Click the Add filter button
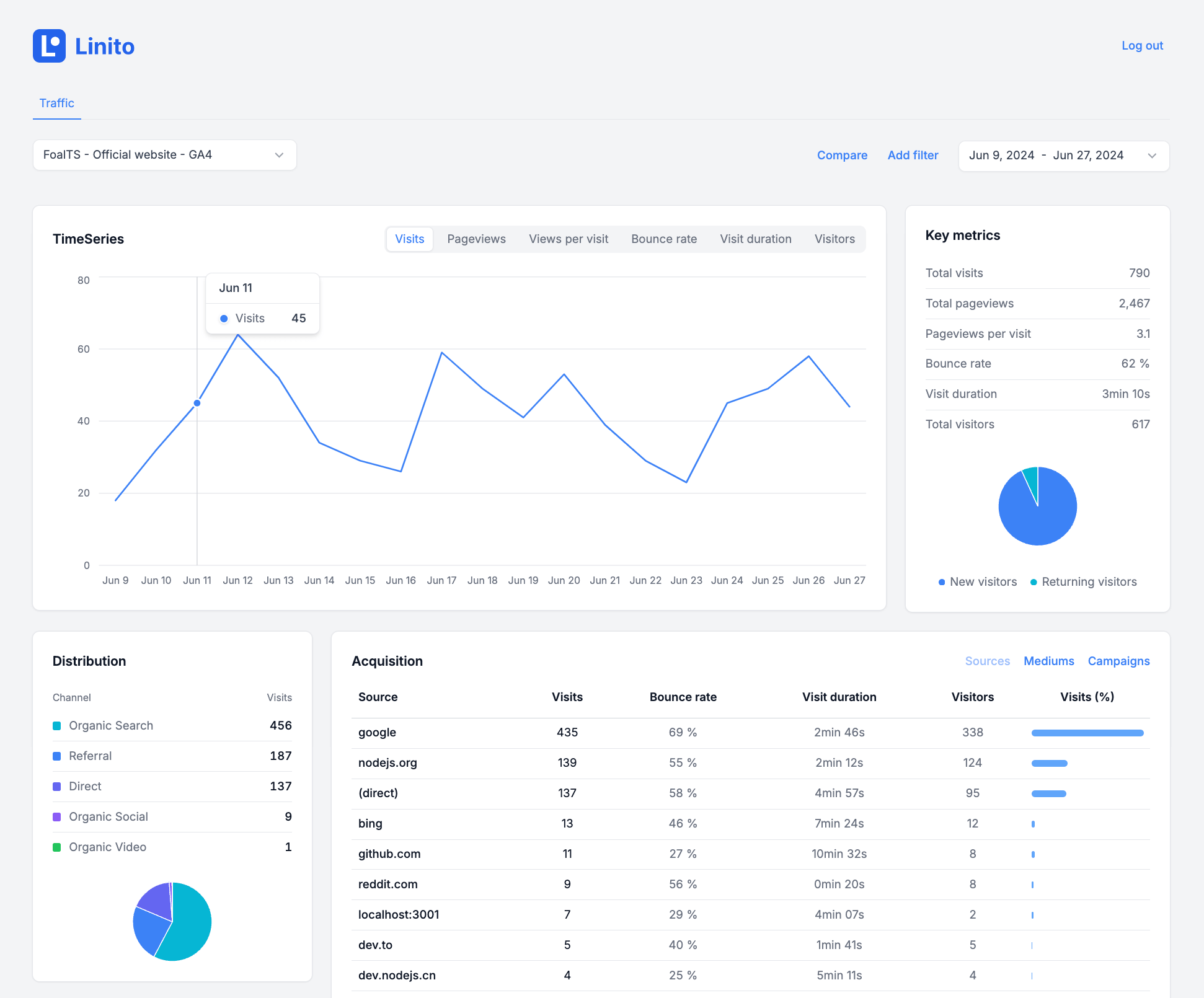The height and width of the screenshot is (998, 1204). pos(912,154)
